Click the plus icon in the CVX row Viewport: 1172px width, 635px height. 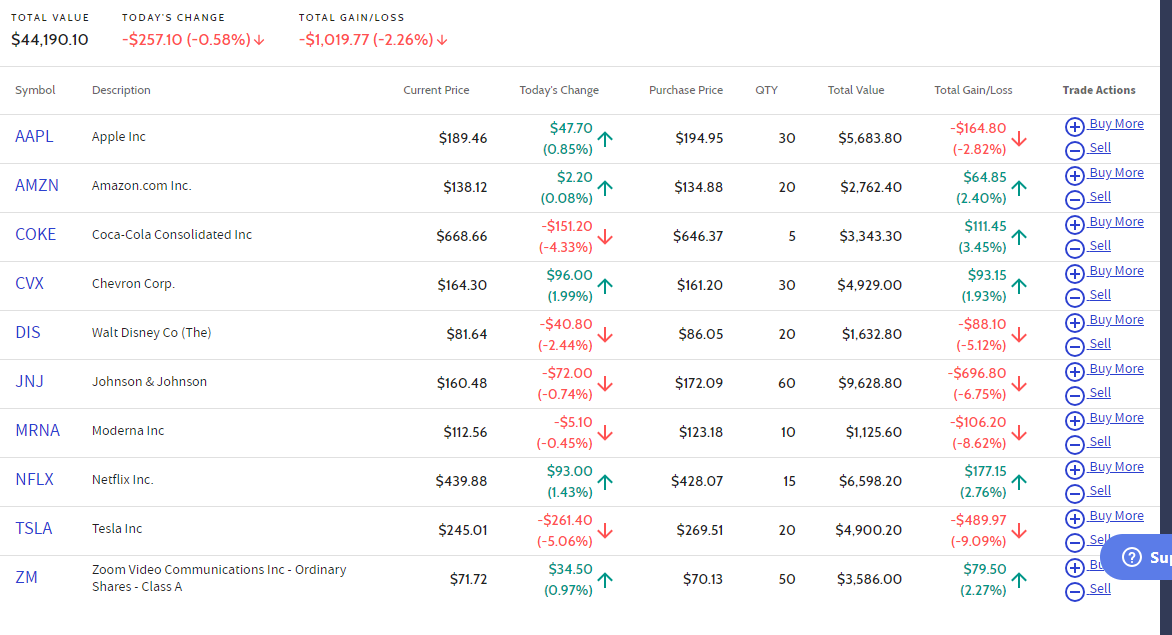click(x=1074, y=273)
